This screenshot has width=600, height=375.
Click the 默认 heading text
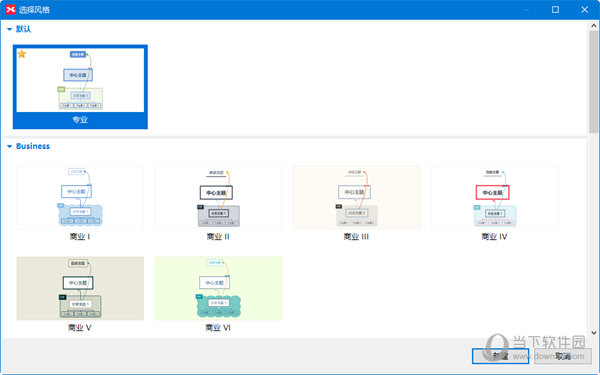click(24, 29)
